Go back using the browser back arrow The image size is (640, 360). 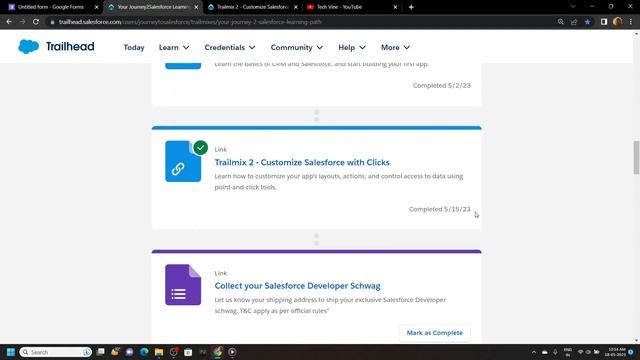click(9, 22)
